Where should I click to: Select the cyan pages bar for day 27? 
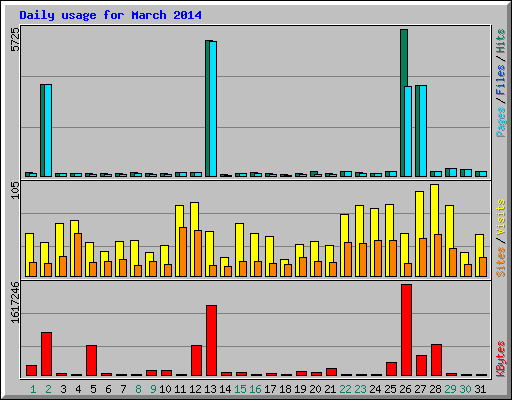pyautogui.click(x=423, y=131)
